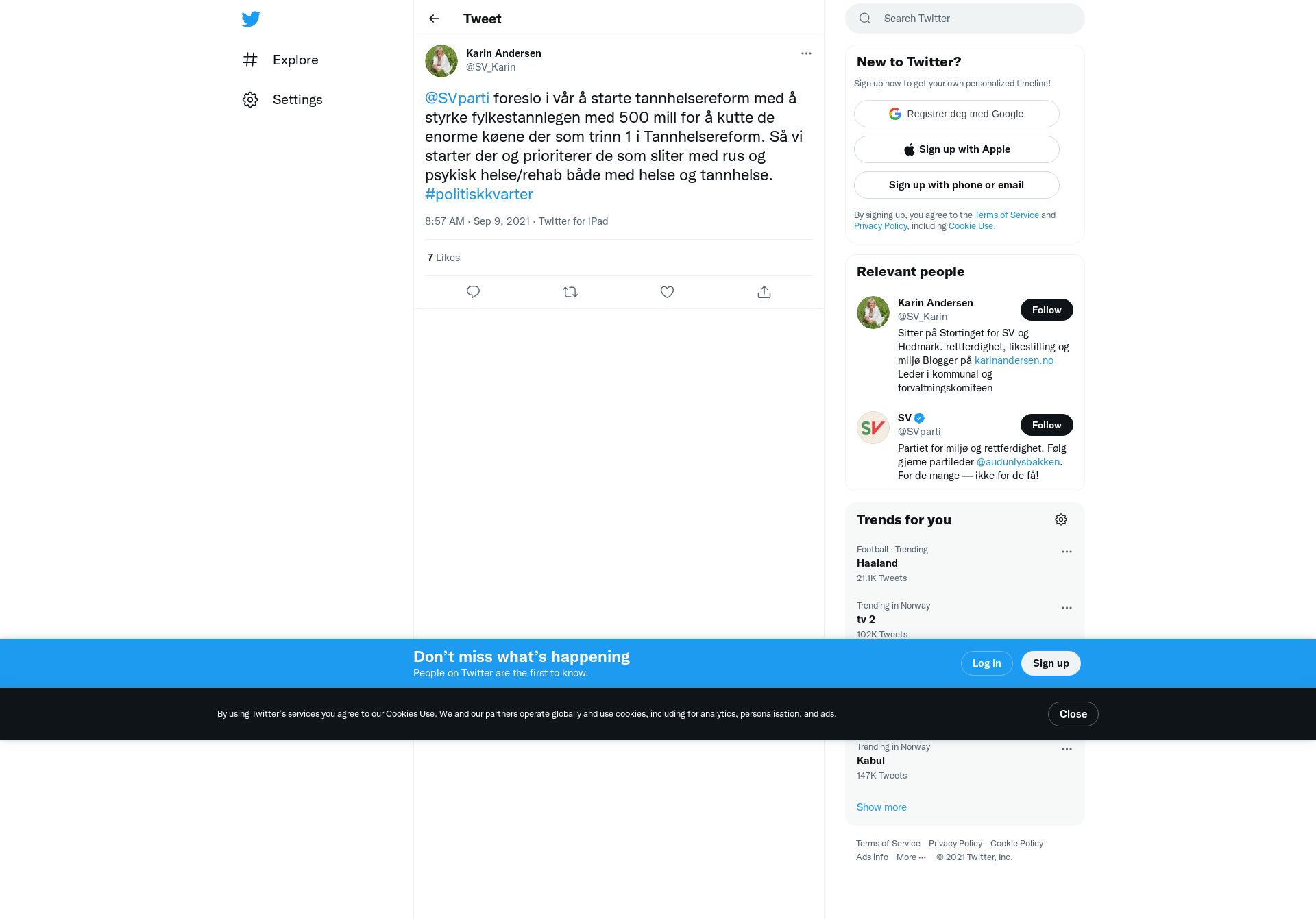This screenshot has height=919, width=1316.
Task: Open Trends for you settings gear
Action: tap(1061, 519)
